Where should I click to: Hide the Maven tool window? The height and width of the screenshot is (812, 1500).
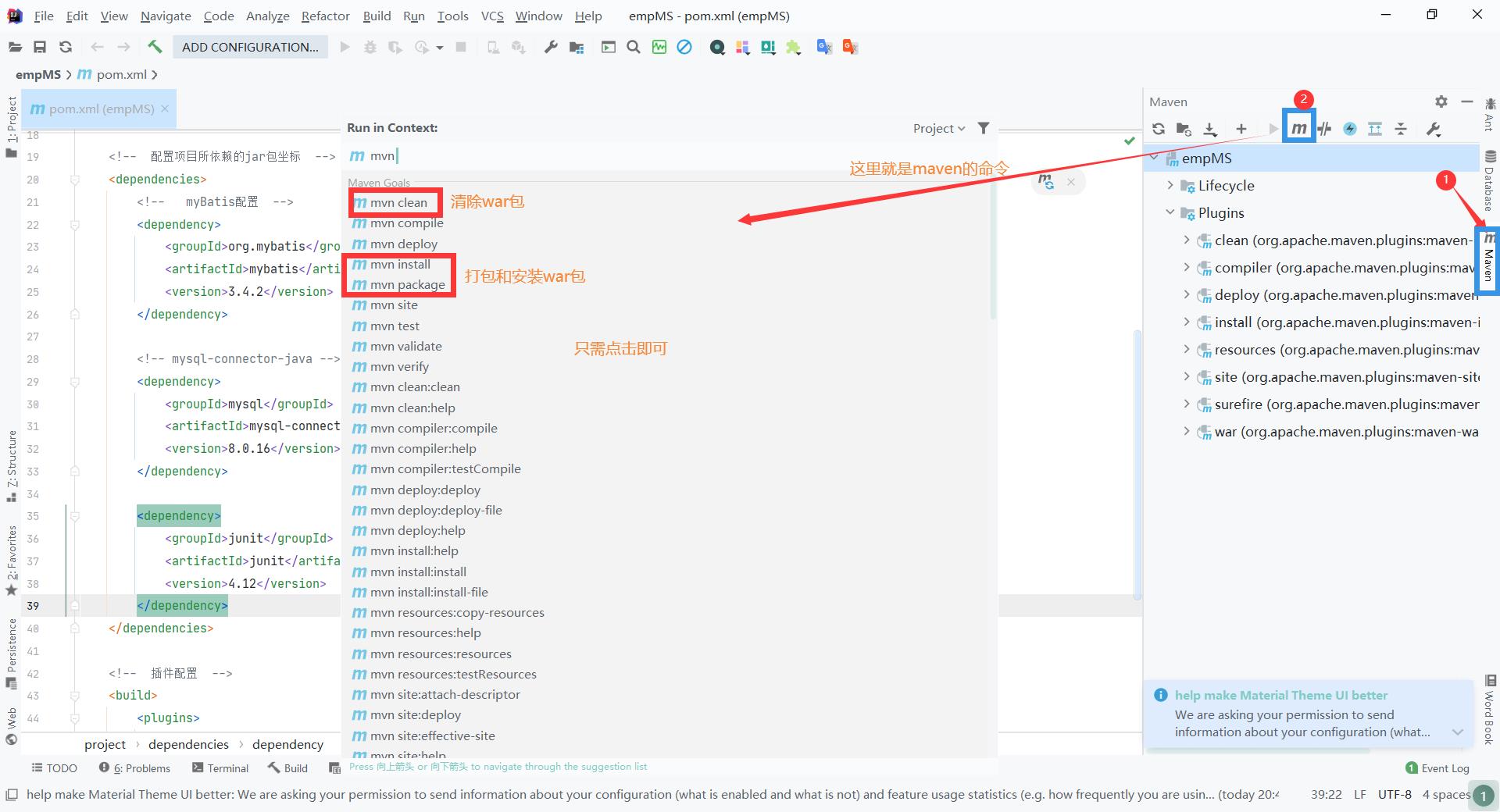[x=1467, y=101]
